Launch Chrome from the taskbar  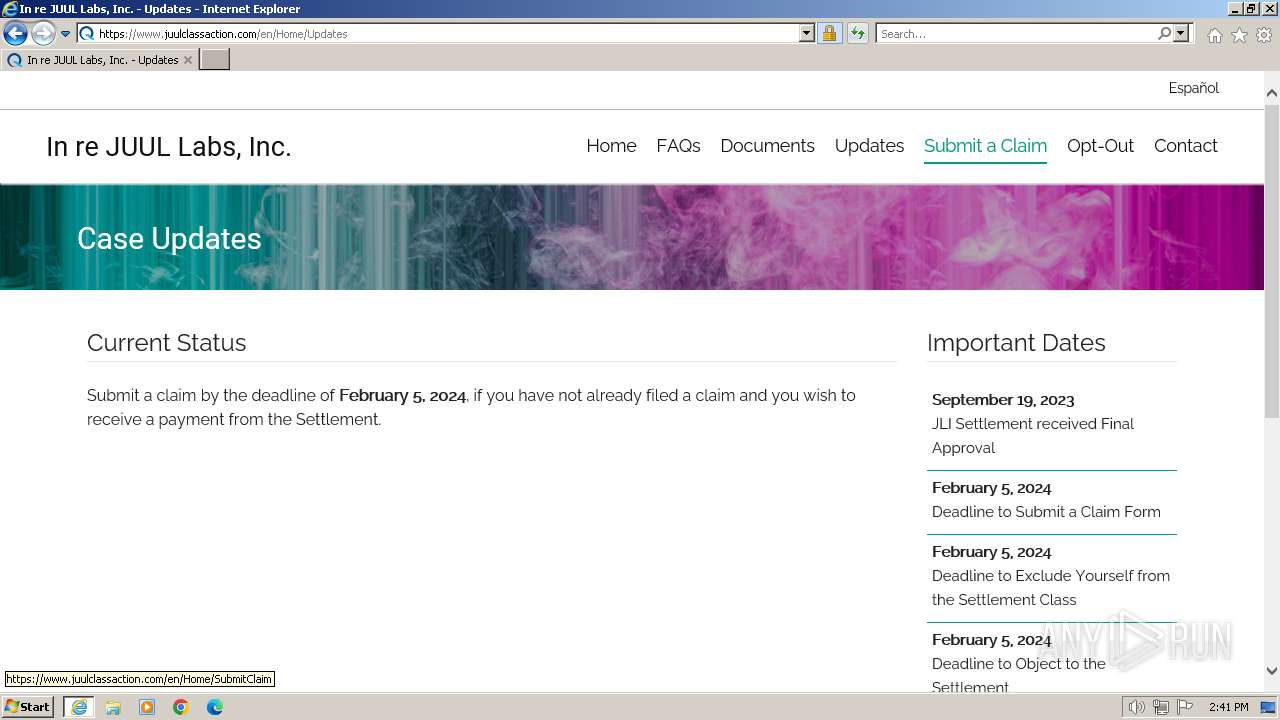click(x=181, y=707)
